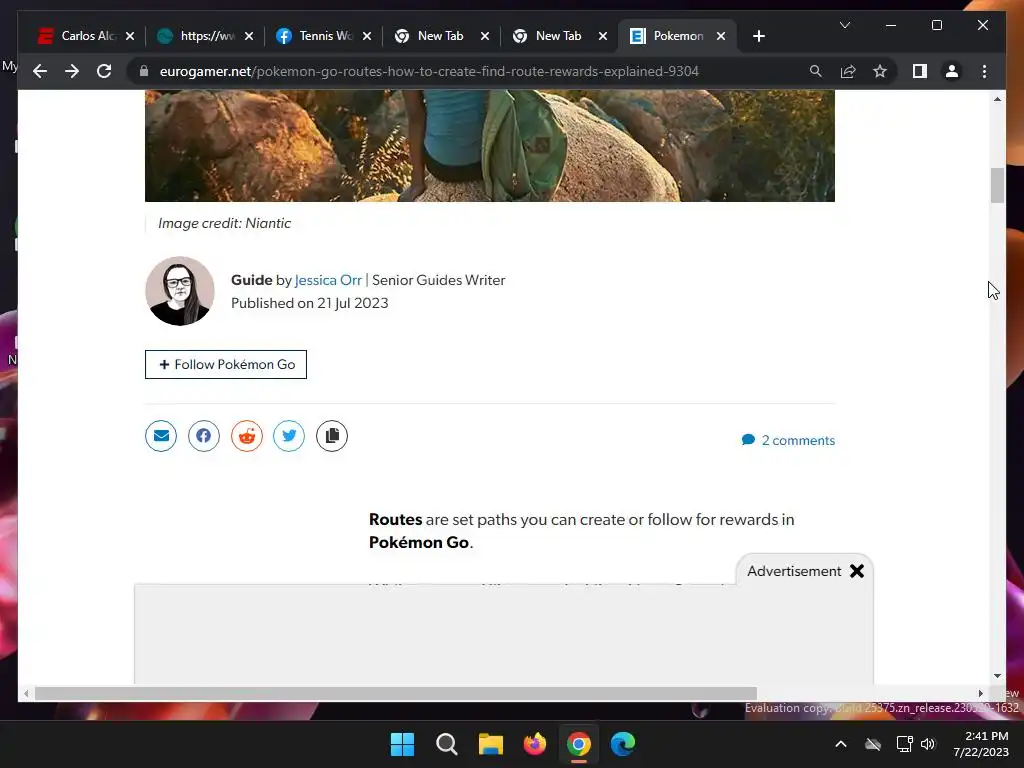
Task: Open Chrome side panel
Action: [x=920, y=71]
